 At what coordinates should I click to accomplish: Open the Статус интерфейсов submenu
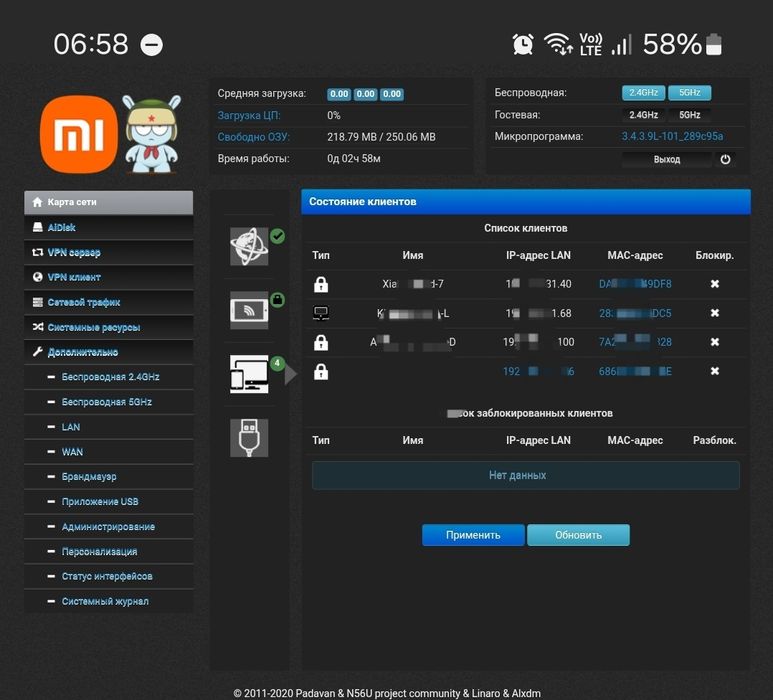108,576
